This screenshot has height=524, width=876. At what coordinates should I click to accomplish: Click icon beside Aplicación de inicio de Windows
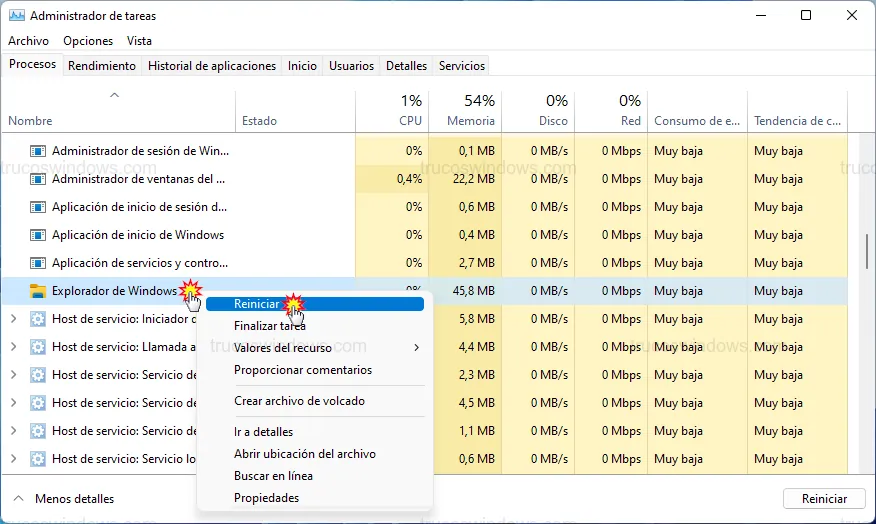click(38, 235)
